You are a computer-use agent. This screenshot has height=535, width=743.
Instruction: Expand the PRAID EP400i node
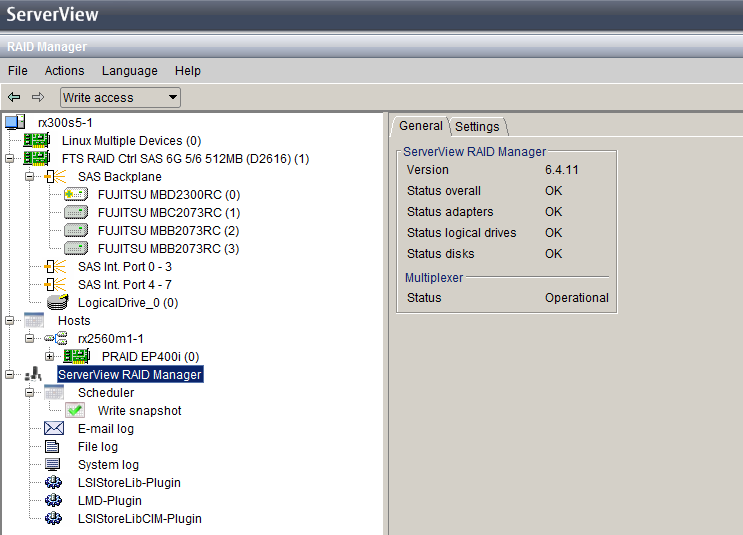click(49, 356)
